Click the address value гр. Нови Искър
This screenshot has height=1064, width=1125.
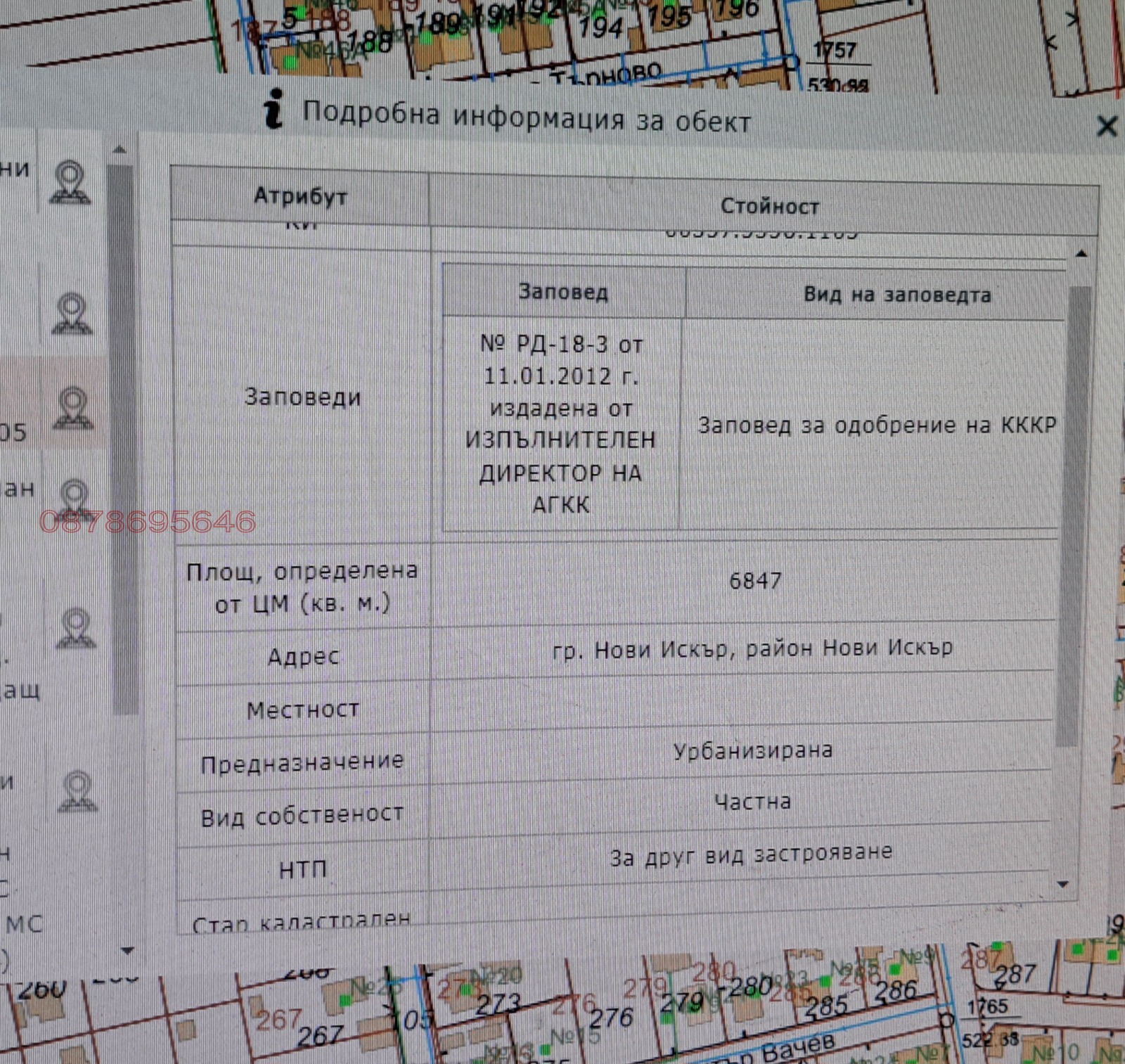point(752,648)
